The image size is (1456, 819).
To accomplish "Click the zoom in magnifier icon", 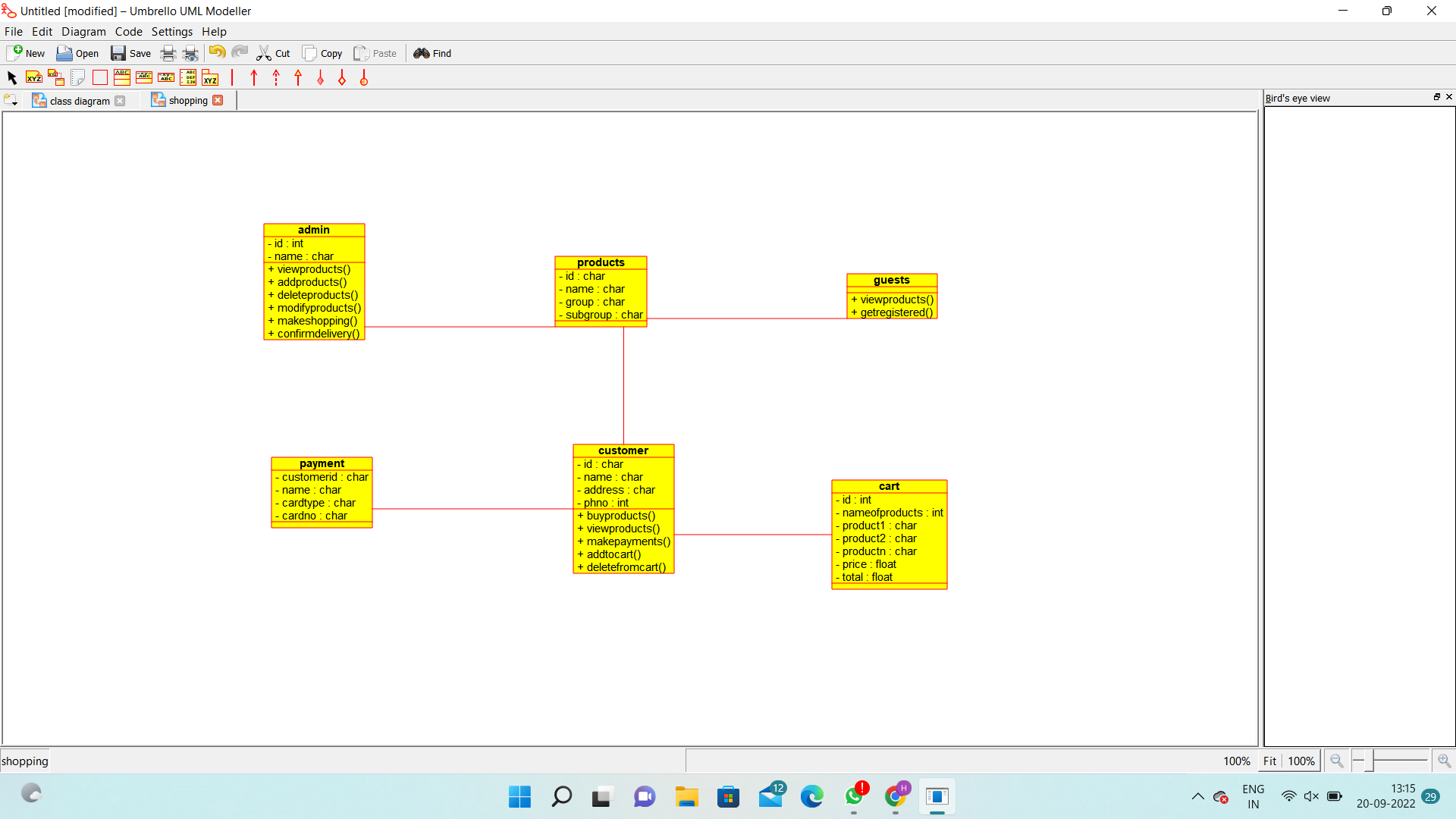I will click(1444, 761).
